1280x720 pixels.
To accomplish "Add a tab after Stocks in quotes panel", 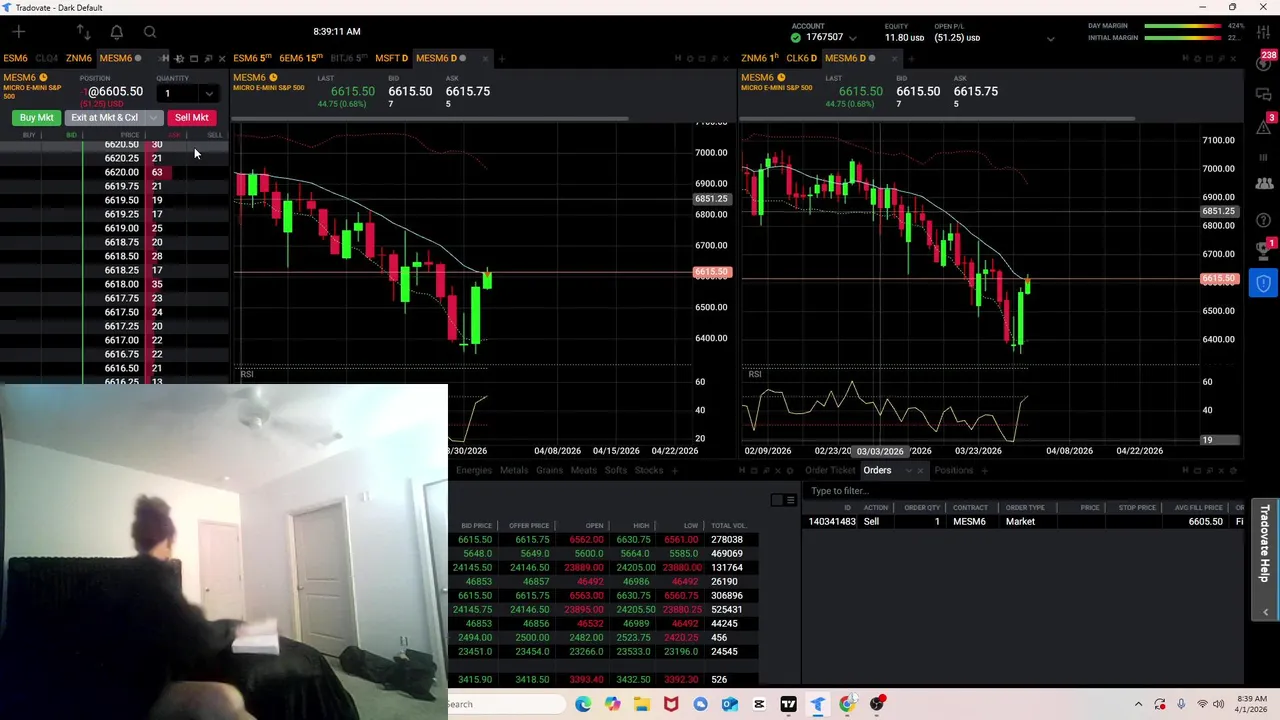I will tap(674, 470).
